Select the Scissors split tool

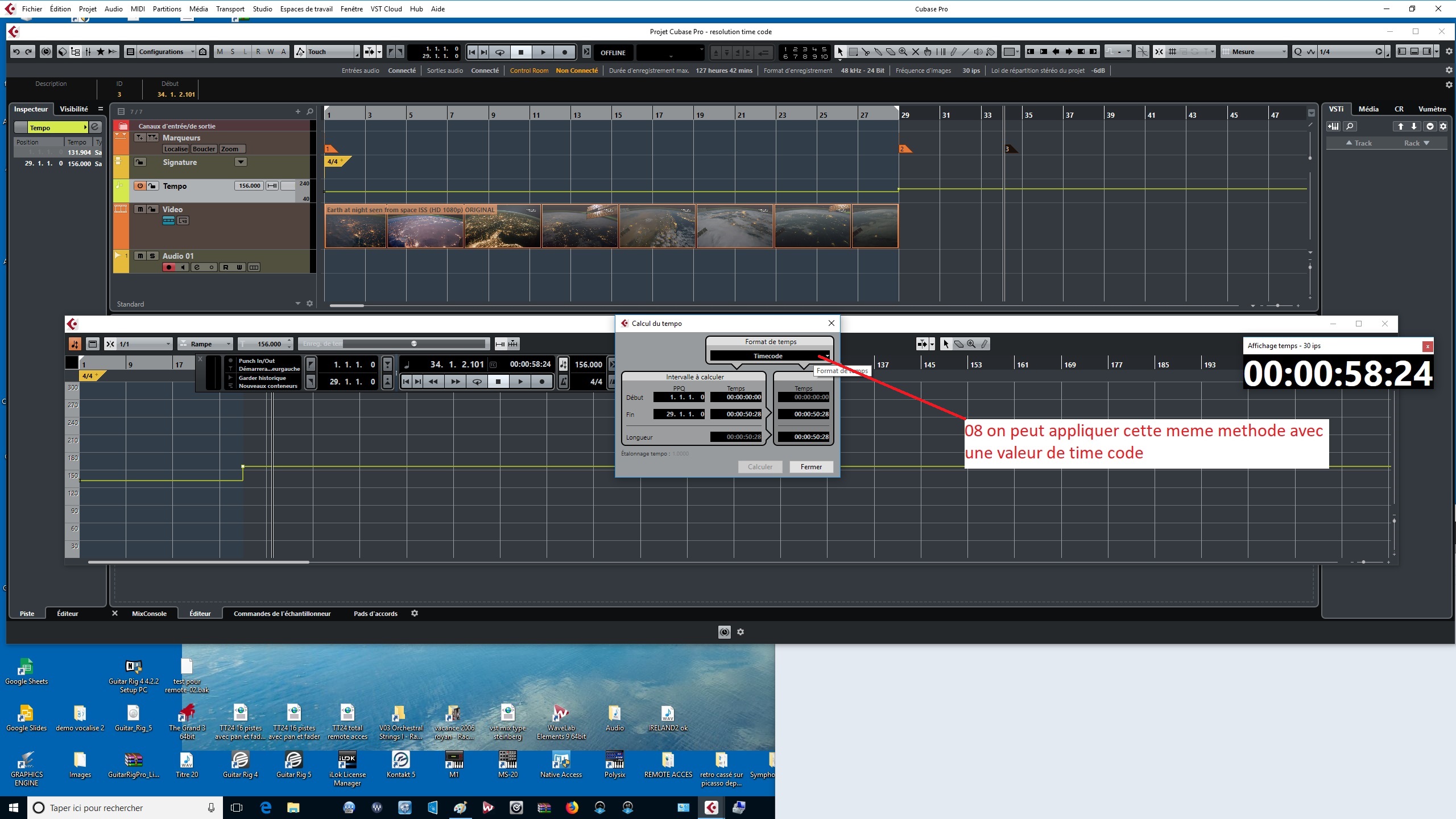point(867,52)
